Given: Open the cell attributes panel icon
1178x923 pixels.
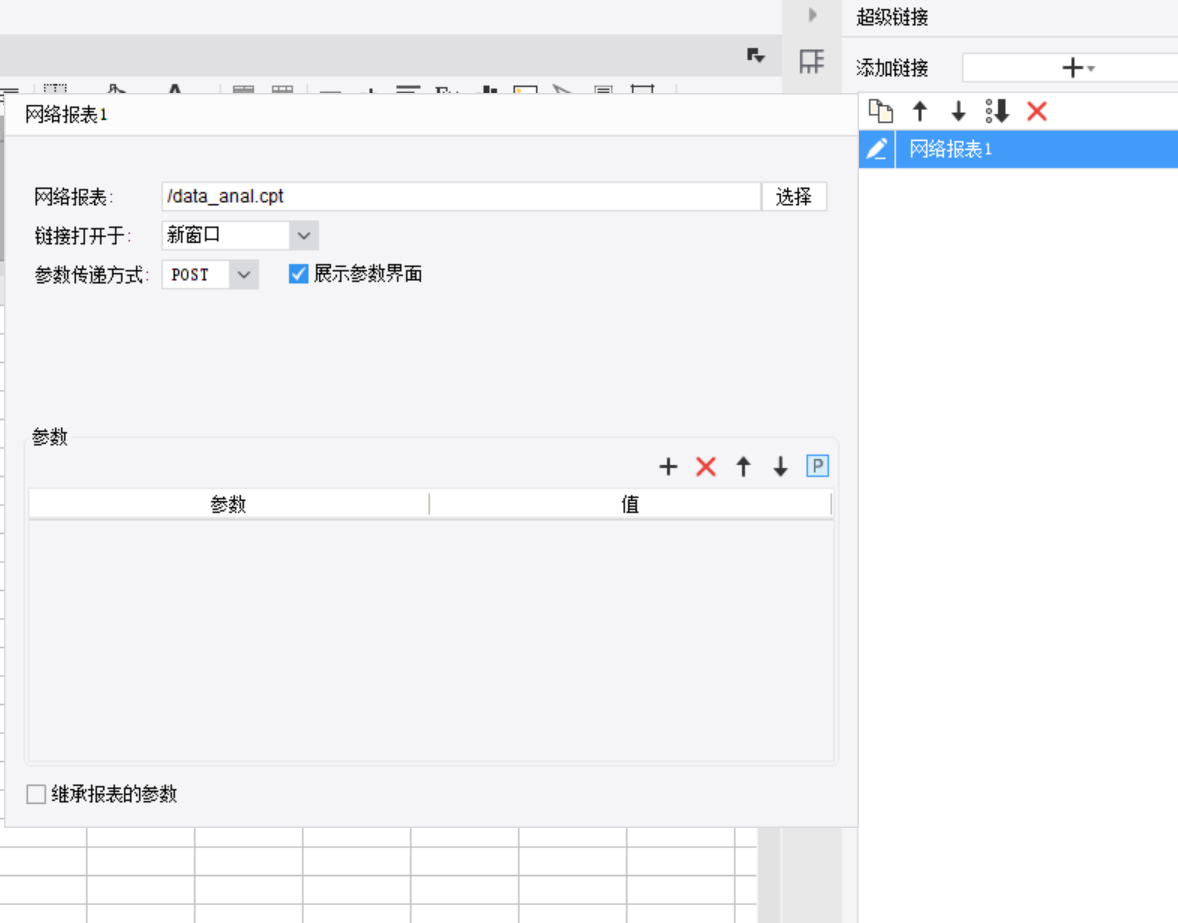Looking at the screenshot, I should 811,61.
